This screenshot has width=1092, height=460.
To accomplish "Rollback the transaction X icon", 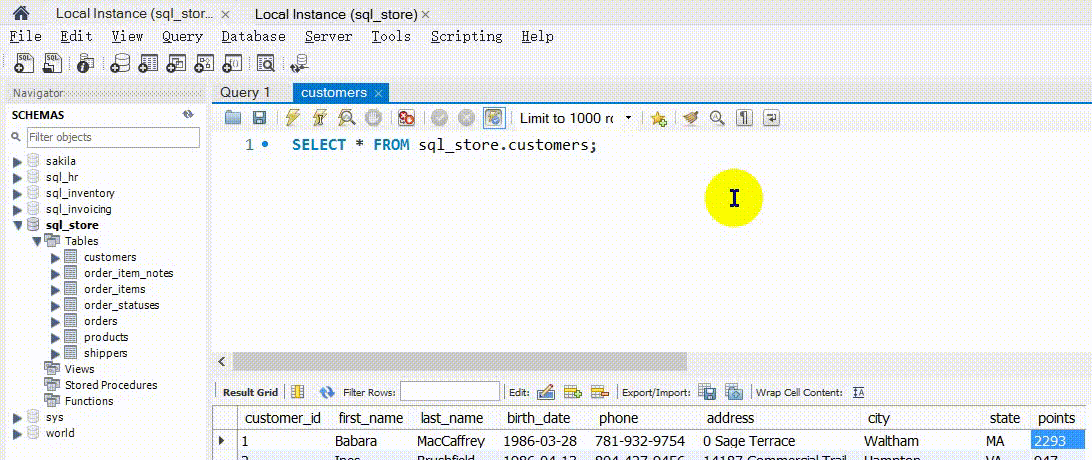I will (x=466, y=118).
